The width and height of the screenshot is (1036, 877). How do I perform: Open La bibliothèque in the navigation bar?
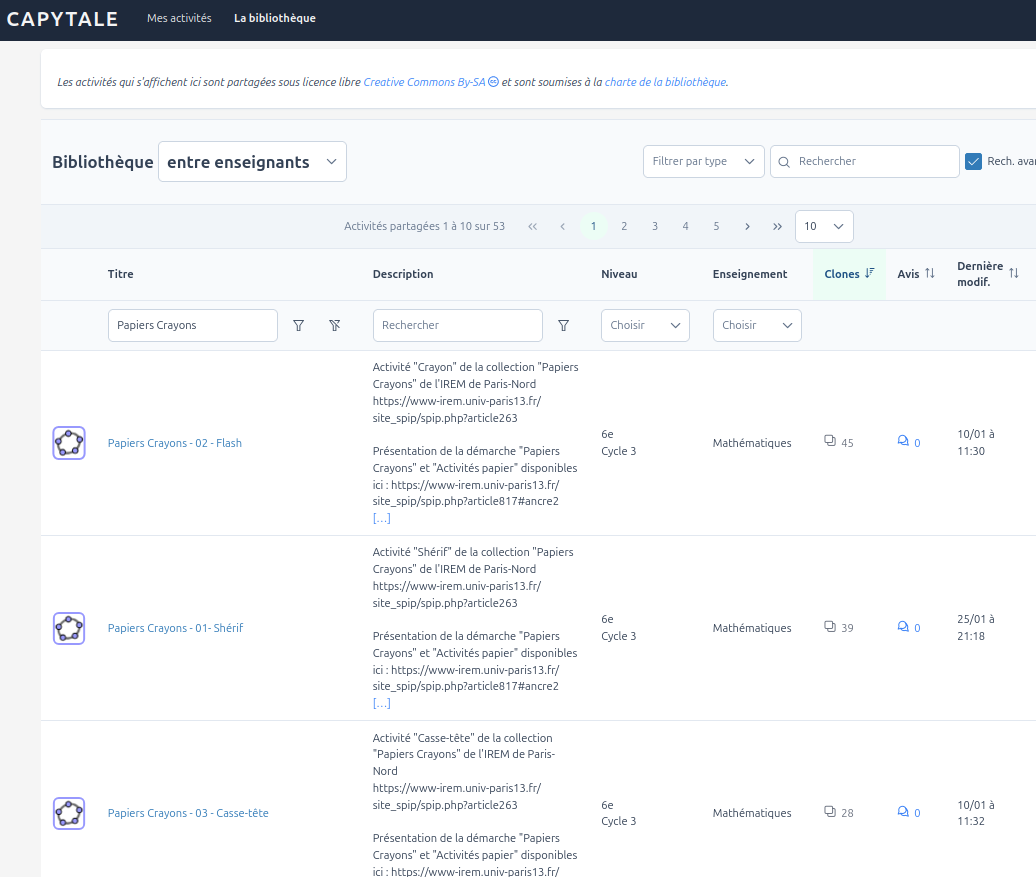275,19
